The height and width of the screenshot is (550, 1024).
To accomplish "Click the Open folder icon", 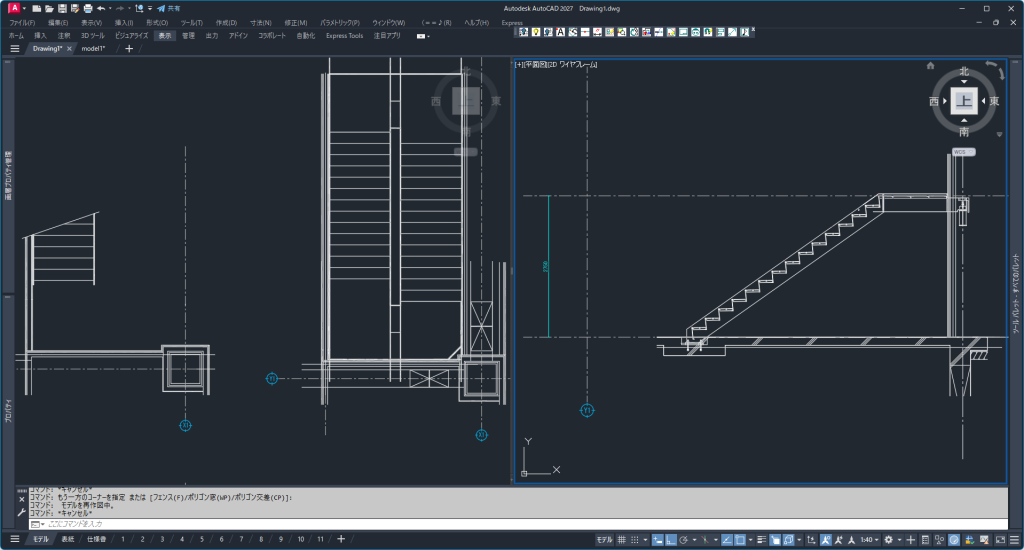I will (49, 8).
